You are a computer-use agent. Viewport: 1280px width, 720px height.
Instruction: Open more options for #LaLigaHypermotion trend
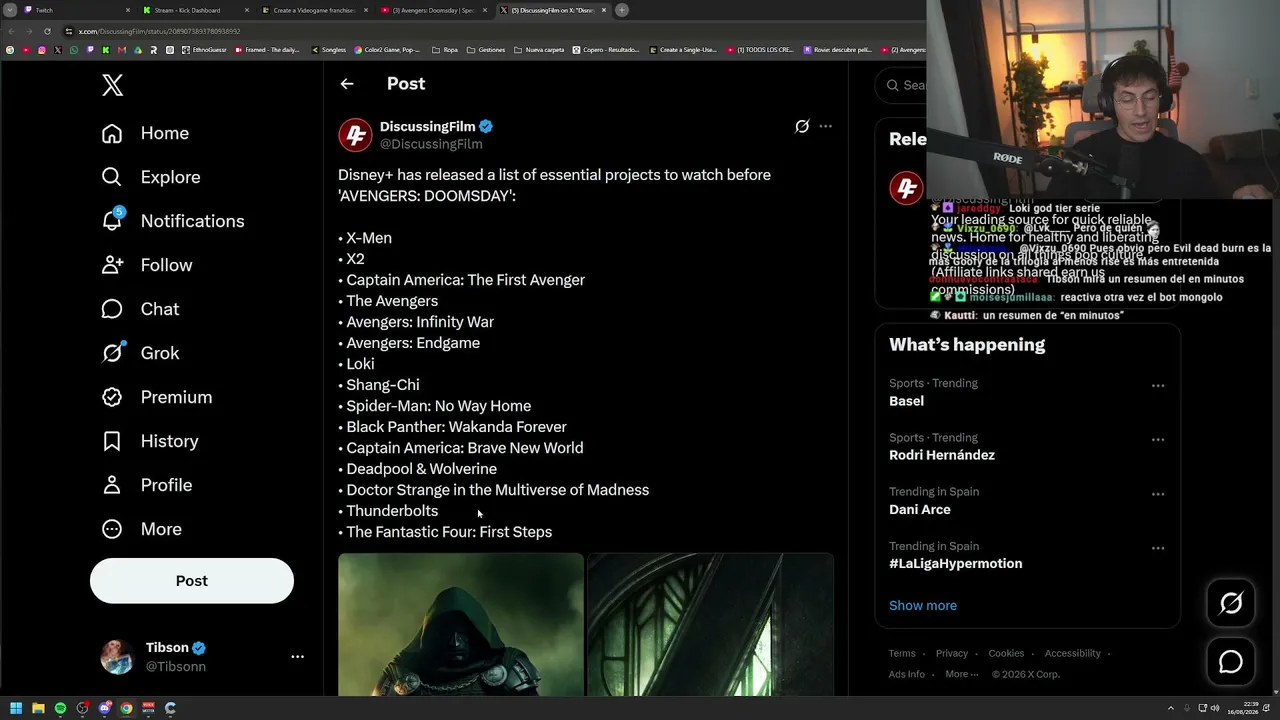click(1158, 548)
